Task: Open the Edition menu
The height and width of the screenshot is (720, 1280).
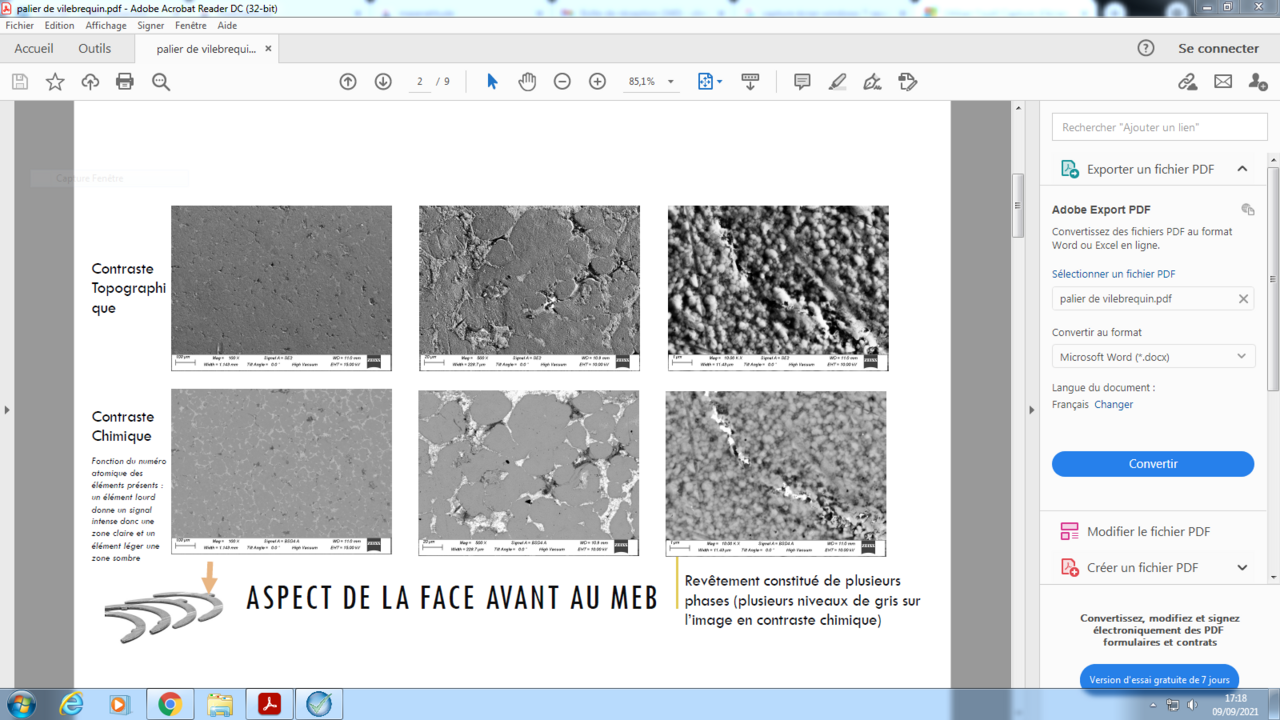Action: click(x=60, y=26)
